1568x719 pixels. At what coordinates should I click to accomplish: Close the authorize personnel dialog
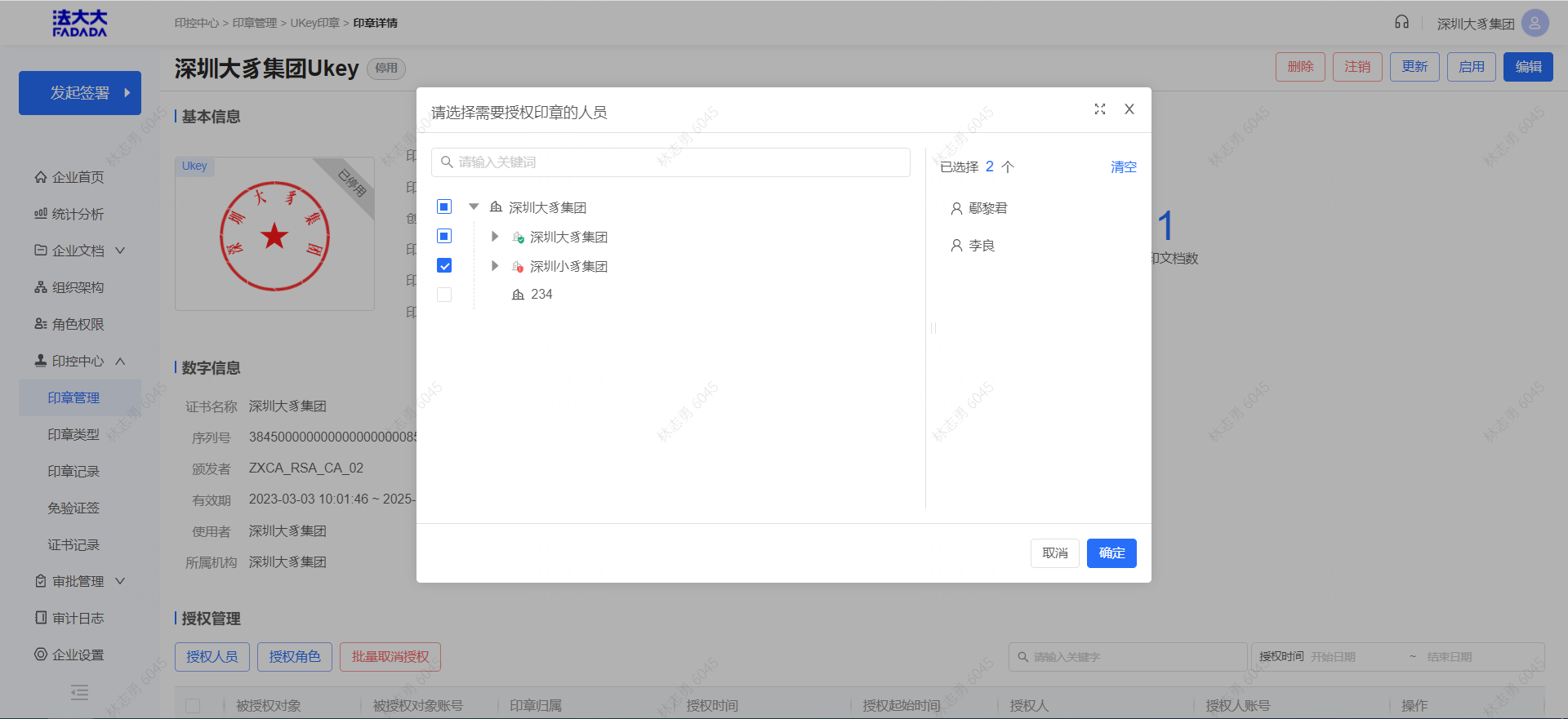click(x=1129, y=109)
